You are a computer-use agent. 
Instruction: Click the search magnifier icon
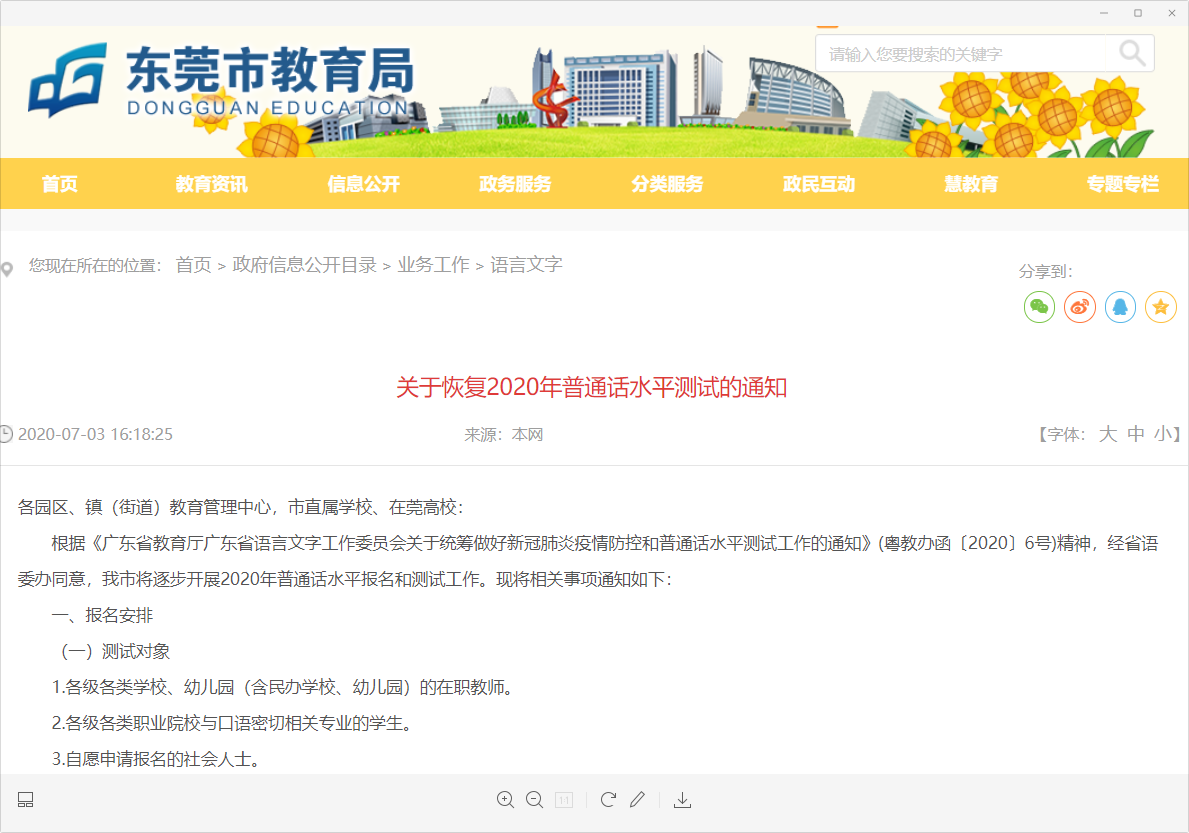point(1131,53)
